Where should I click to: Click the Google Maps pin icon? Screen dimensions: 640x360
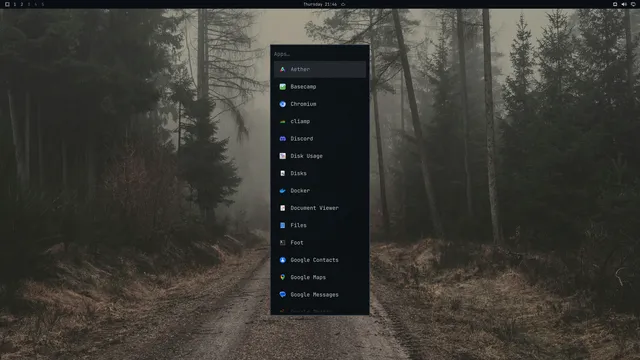282,277
